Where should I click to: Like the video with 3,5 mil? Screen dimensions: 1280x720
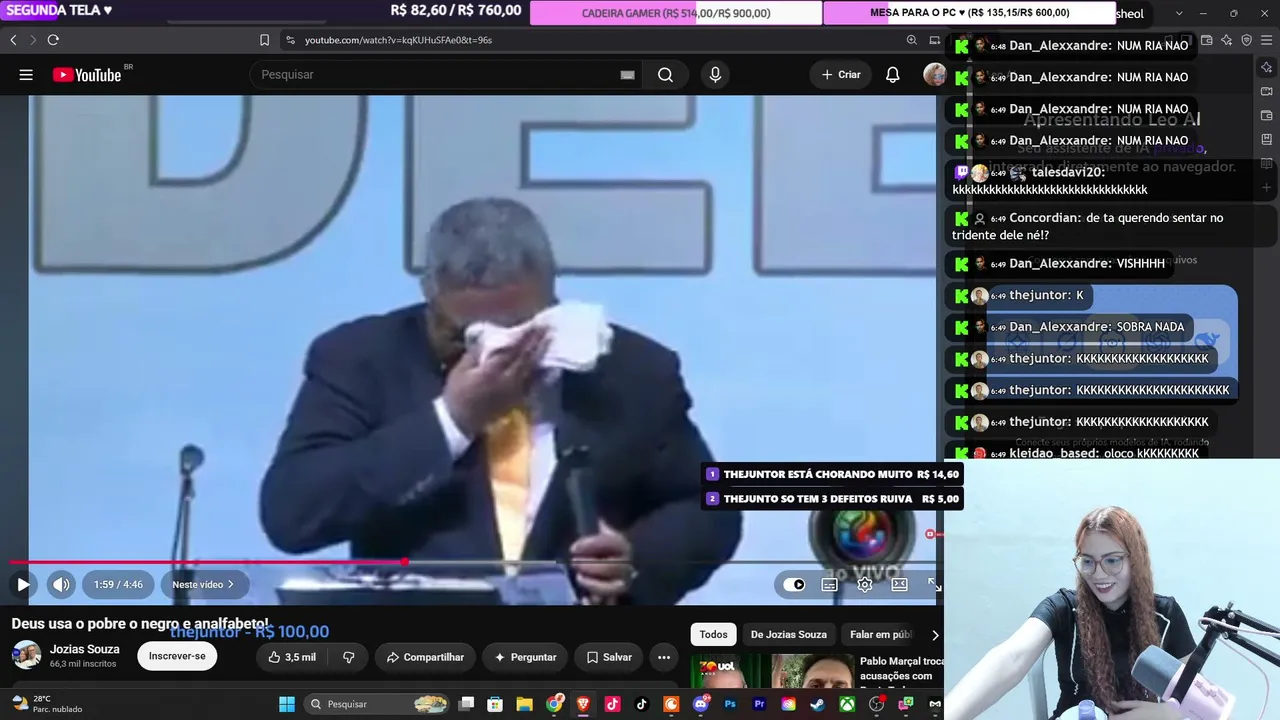[292, 657]
